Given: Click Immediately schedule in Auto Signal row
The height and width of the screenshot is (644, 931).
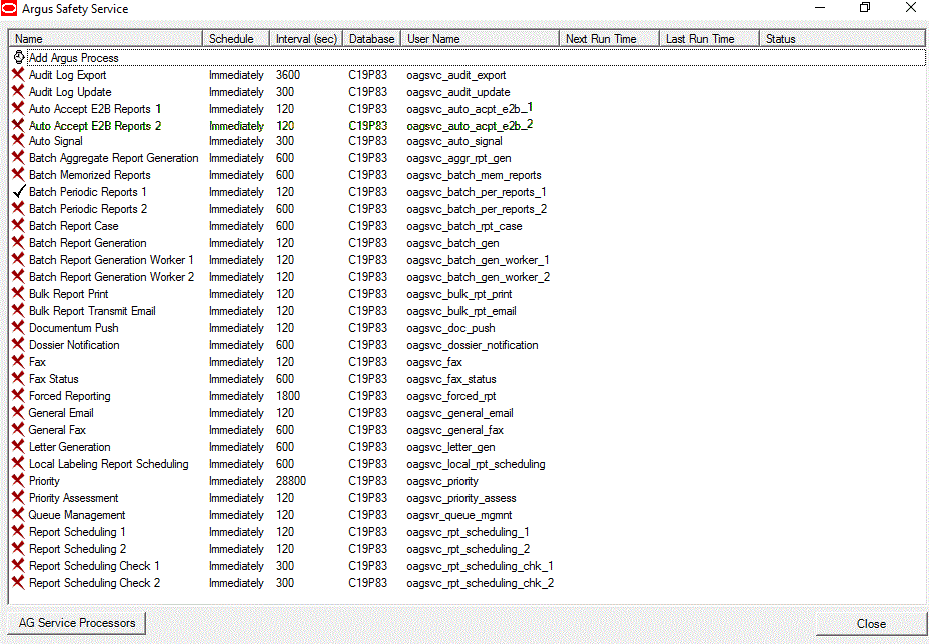Looking at the screenshot, I should point(236,141).
